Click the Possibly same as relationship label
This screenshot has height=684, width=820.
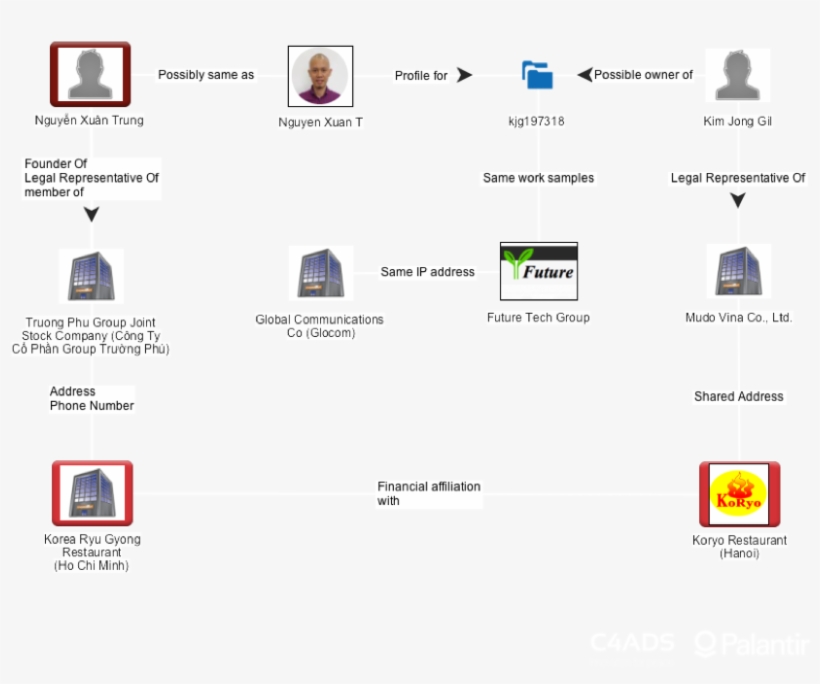point(206,74)
